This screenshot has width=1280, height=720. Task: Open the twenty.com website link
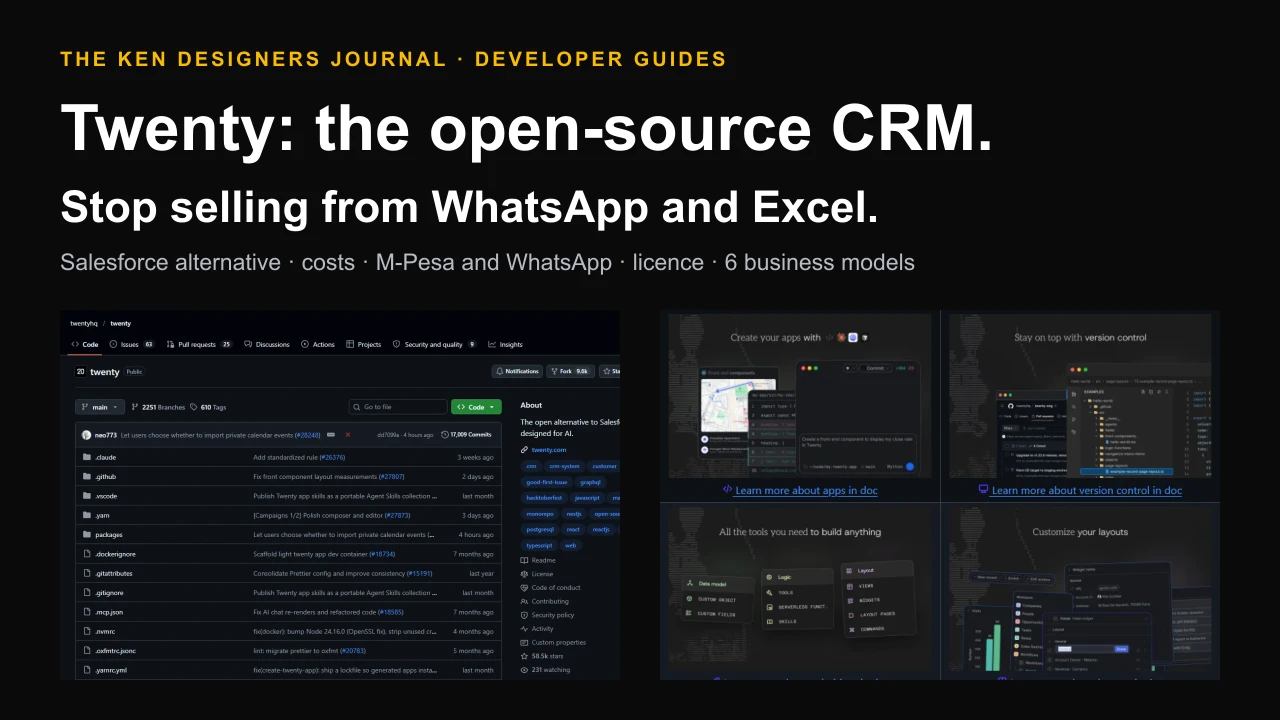(549, 450)
